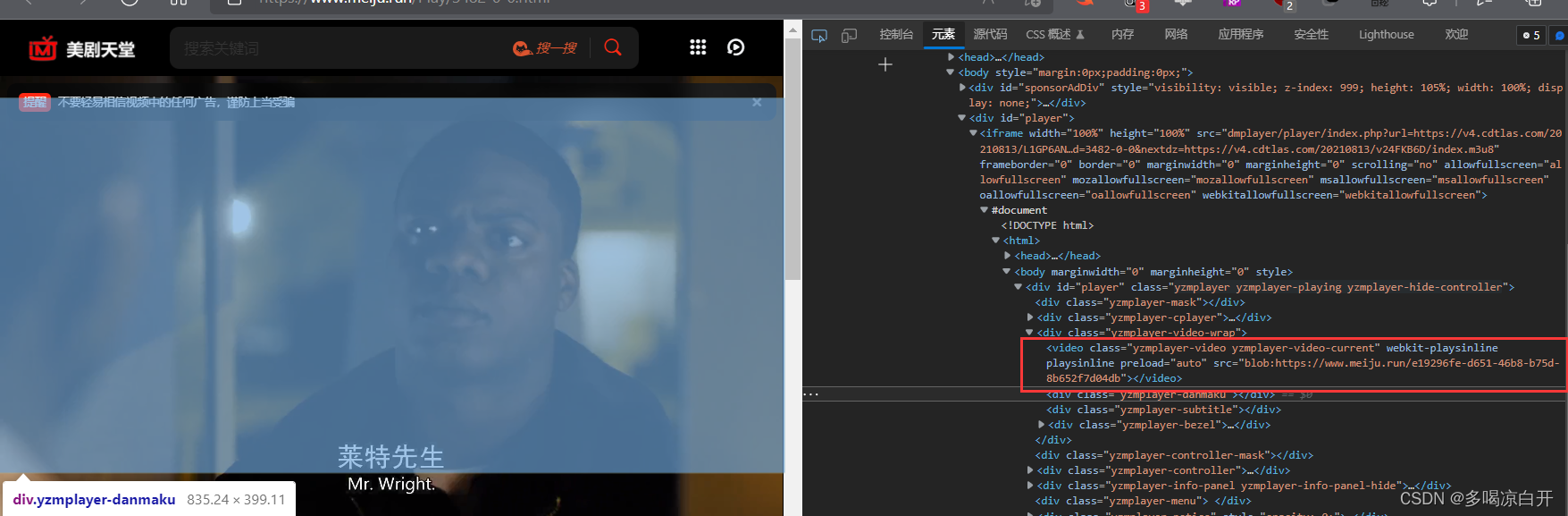Viewport: 1568px width, 516px height.
Task: Open the error count badge showing 5
Action: 1531,35
